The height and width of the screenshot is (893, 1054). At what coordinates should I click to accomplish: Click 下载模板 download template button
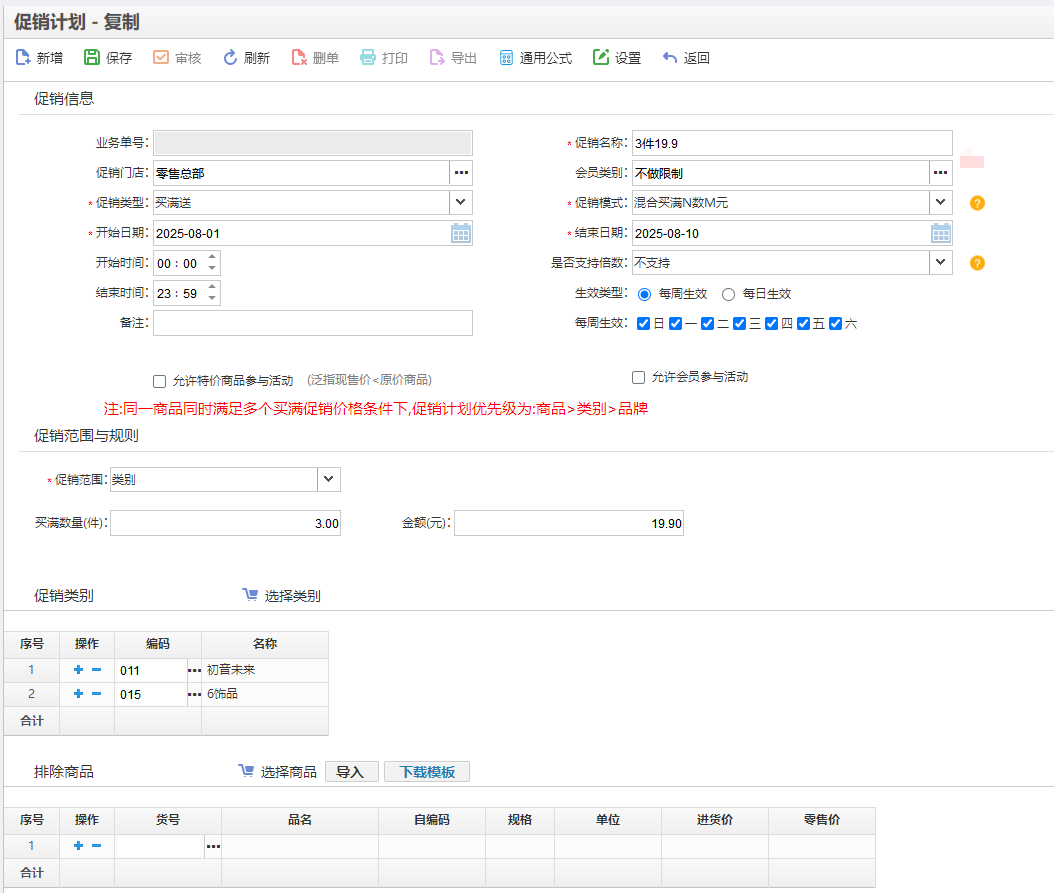coord(427,771)
